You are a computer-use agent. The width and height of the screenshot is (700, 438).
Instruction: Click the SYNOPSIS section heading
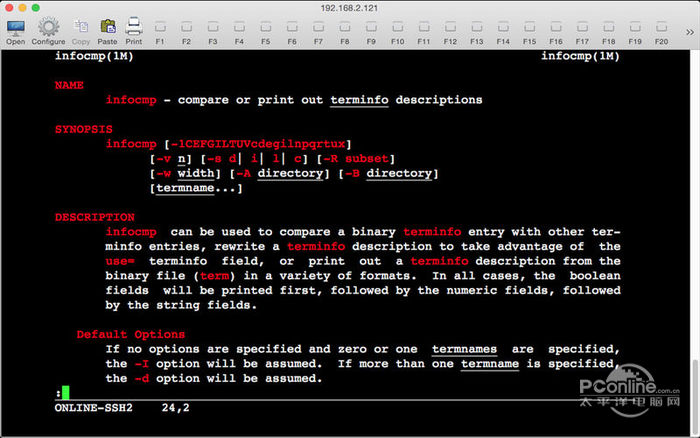83,129
